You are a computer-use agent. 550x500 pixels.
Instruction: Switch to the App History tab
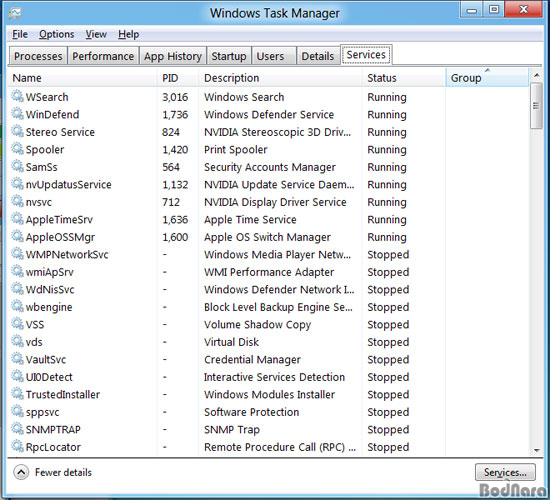pyautogui.click(x=173, y=56)
